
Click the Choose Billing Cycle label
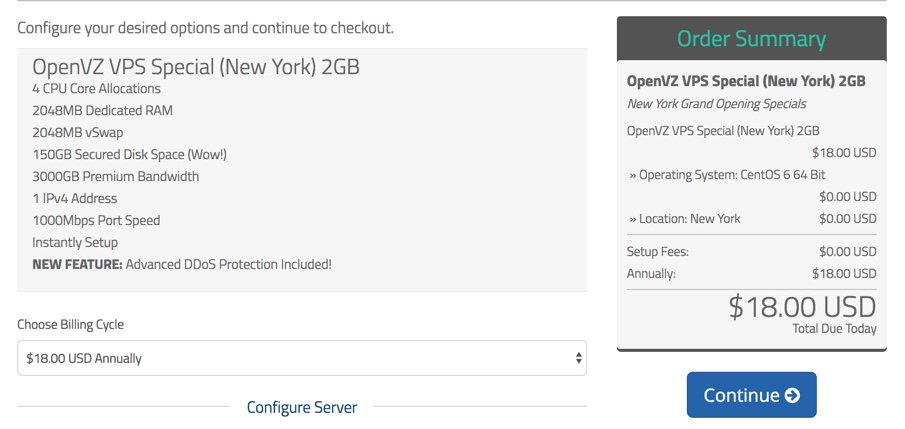[70, 324]
